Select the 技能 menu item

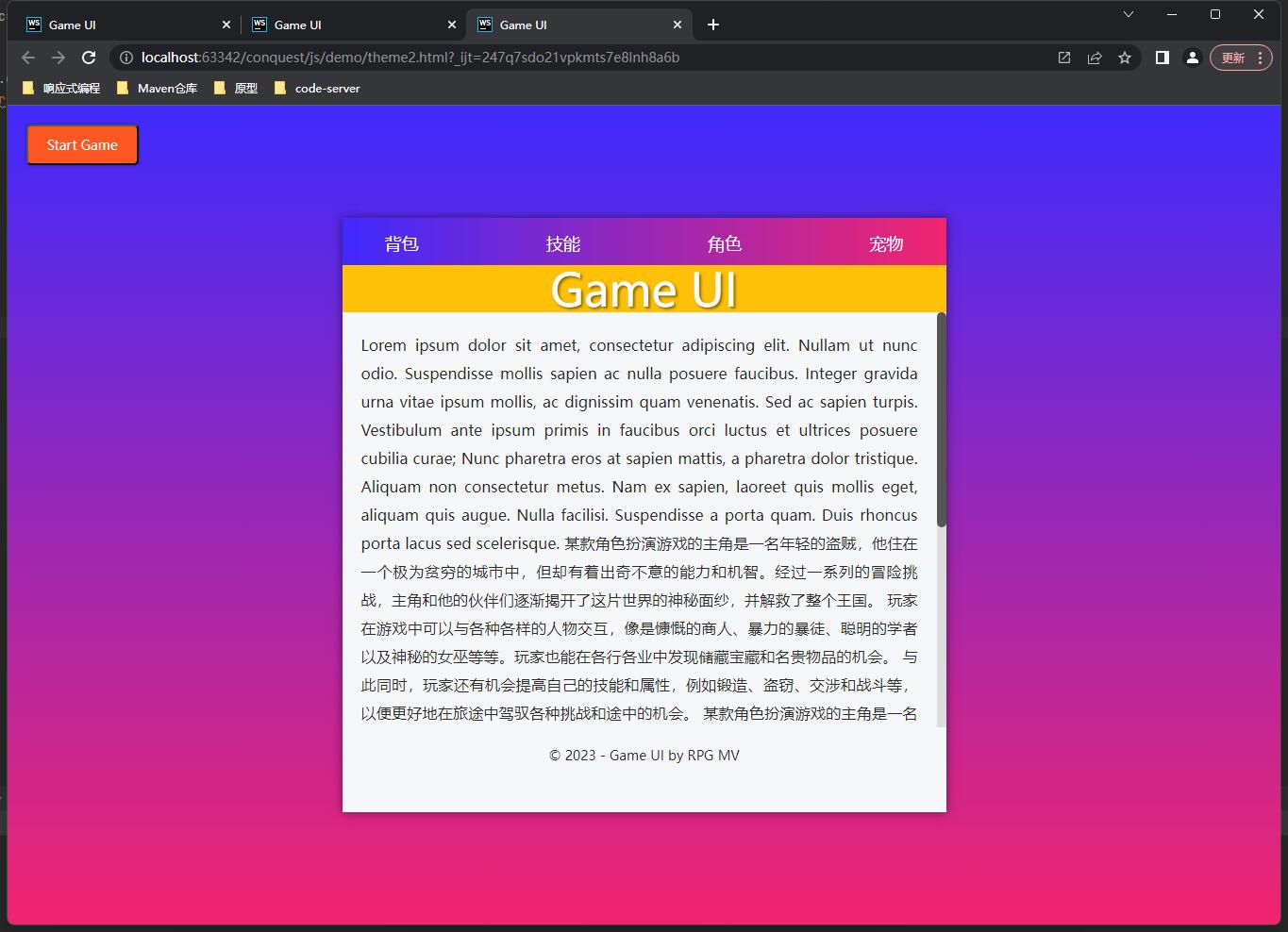tap(563, 244)
